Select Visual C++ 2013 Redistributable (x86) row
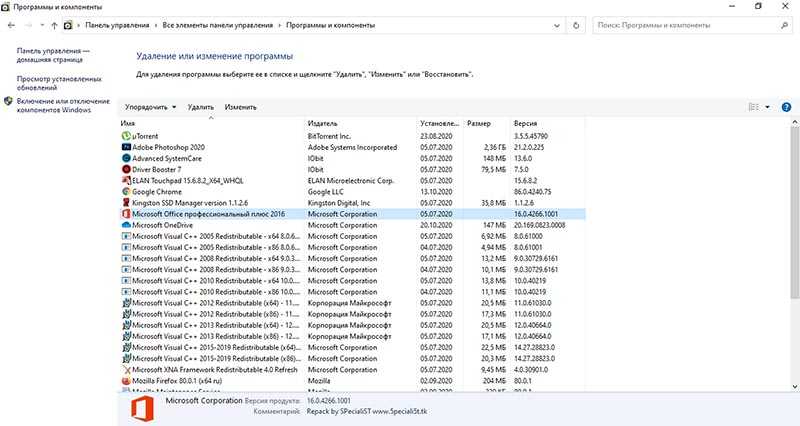This screenshot has width=800, height=426. tap(352, 336)
